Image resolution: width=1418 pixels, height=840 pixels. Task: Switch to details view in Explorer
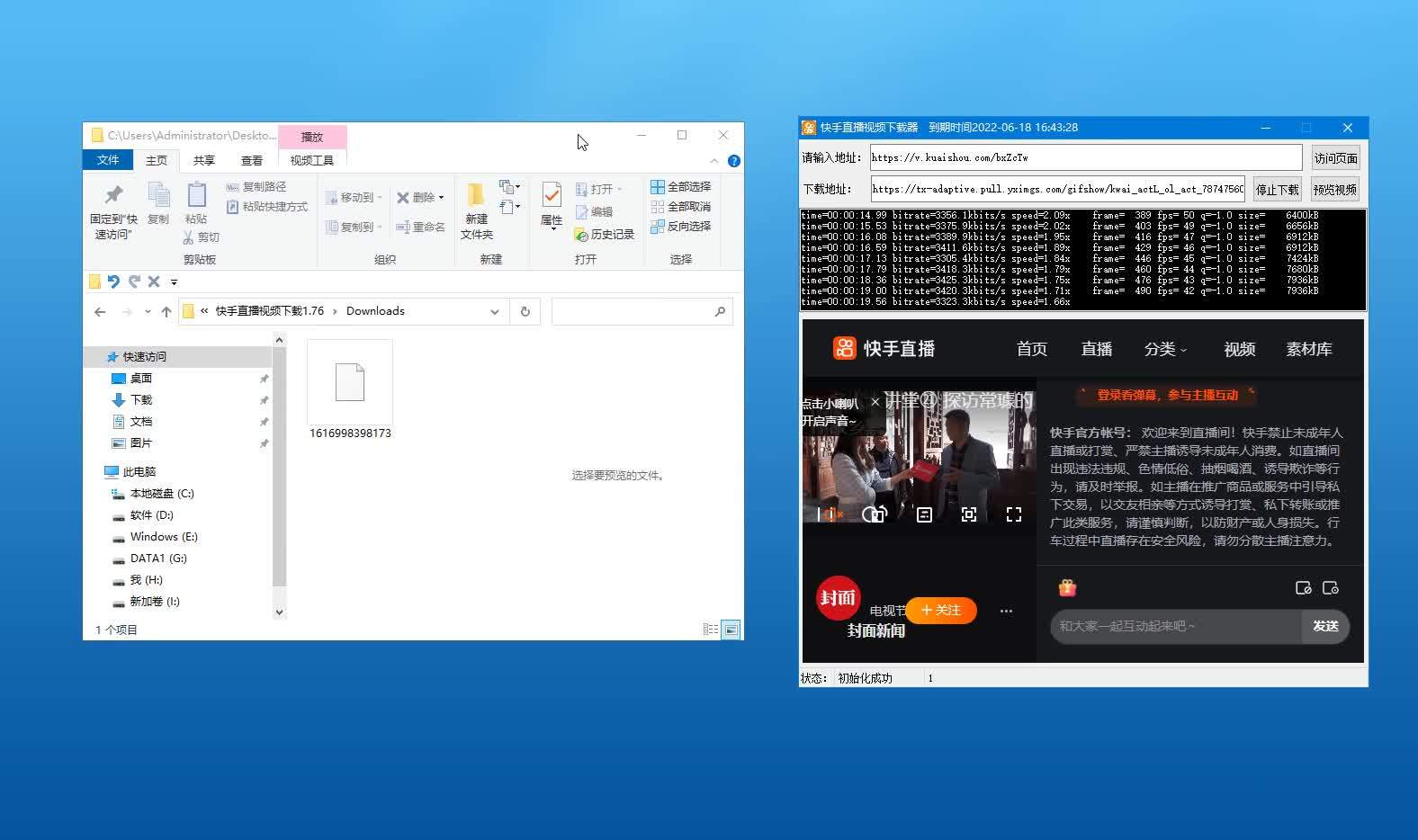[x=711, y=630]
